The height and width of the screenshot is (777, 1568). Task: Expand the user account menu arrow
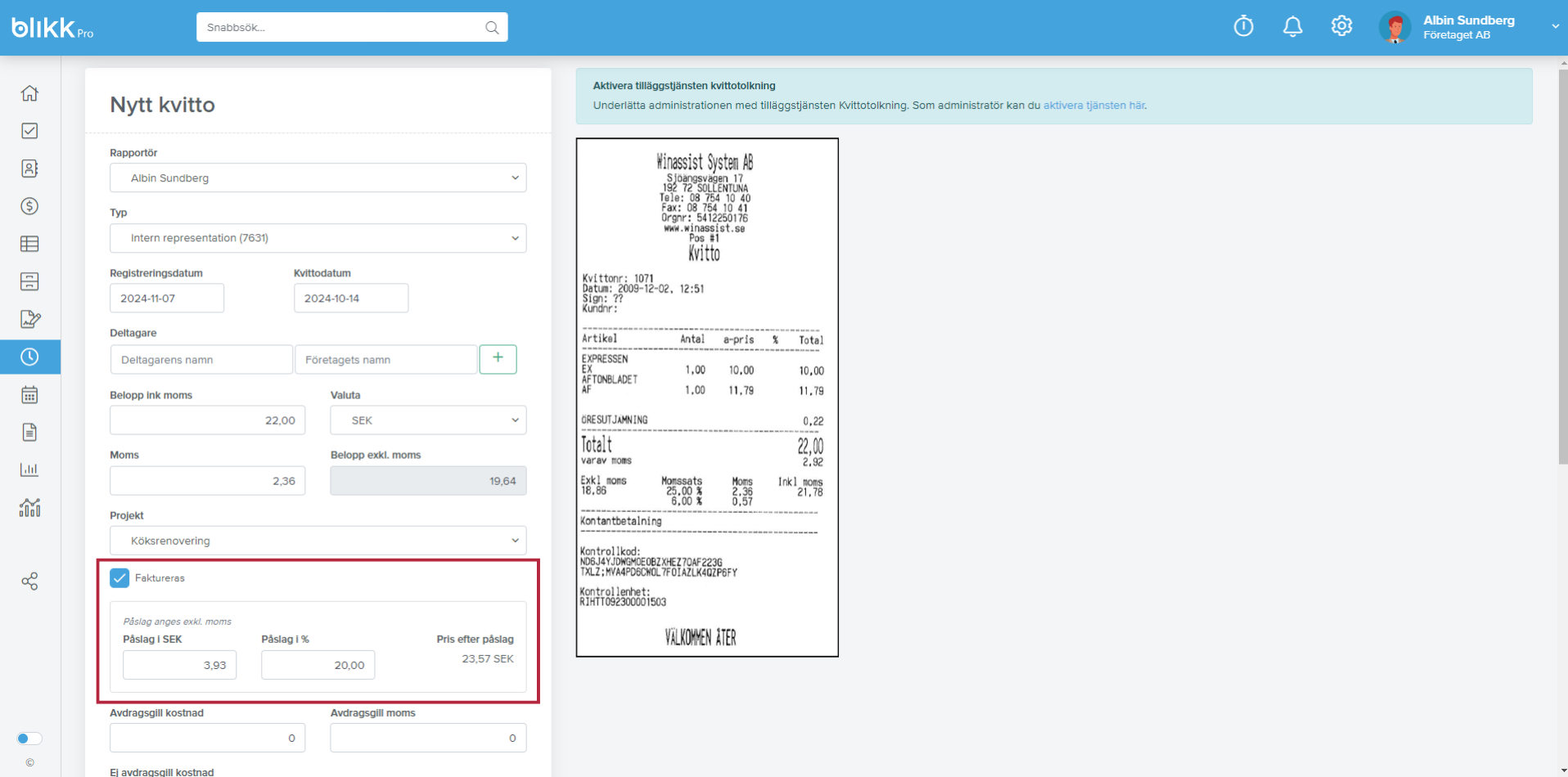(1555, 27)
